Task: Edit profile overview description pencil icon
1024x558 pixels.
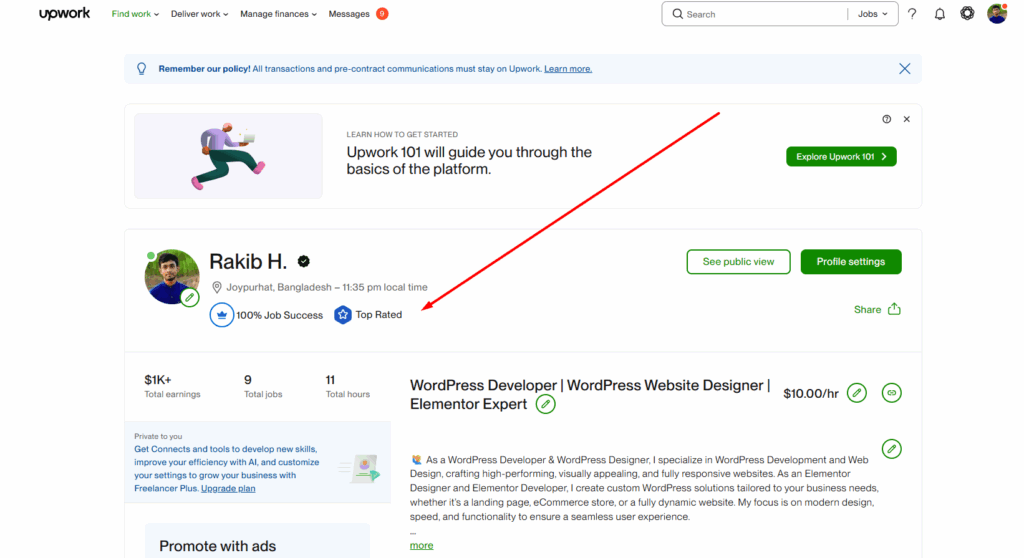Action: tap(891, 448)
